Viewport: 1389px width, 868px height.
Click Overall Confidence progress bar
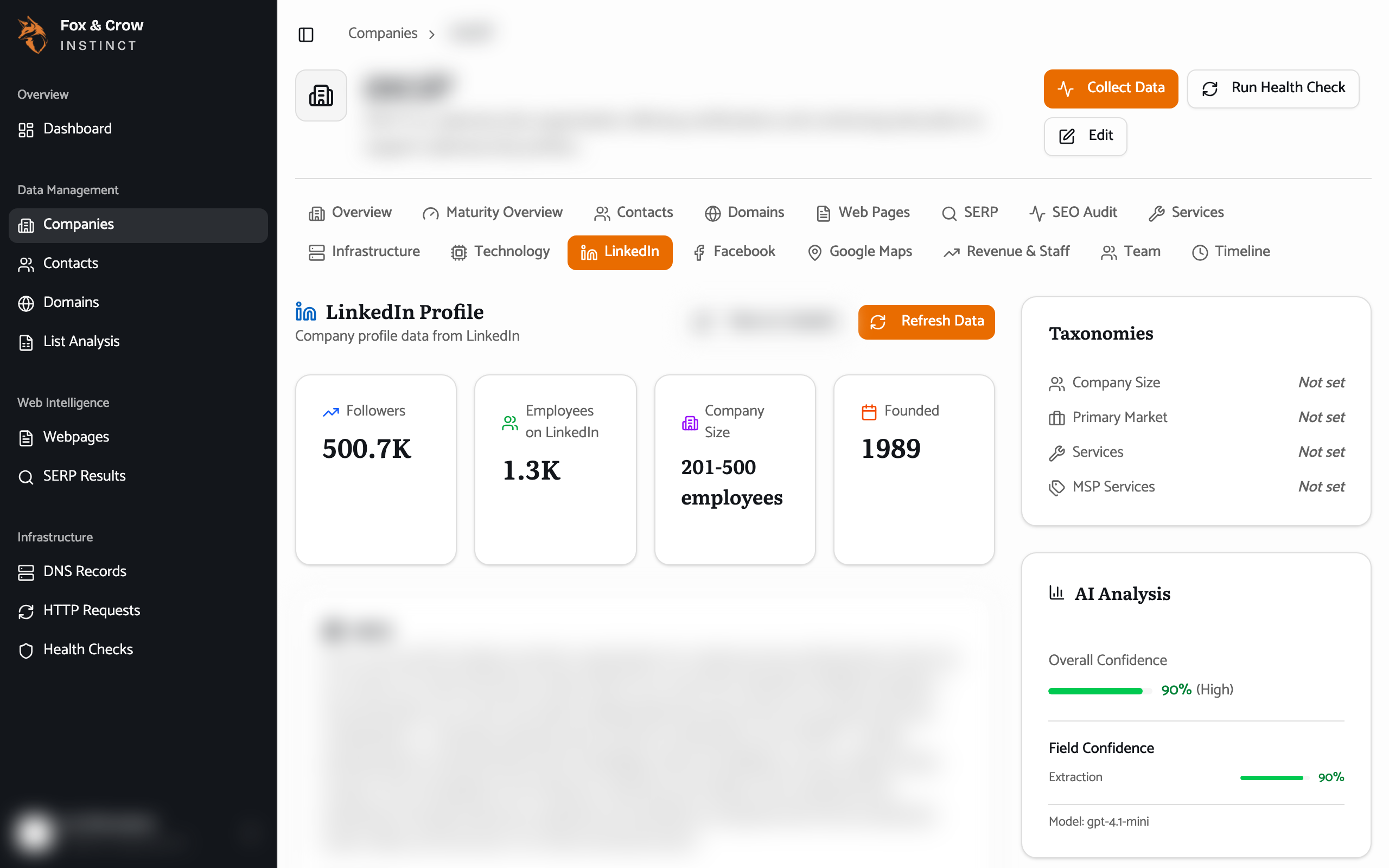[x=1100, y=691]
